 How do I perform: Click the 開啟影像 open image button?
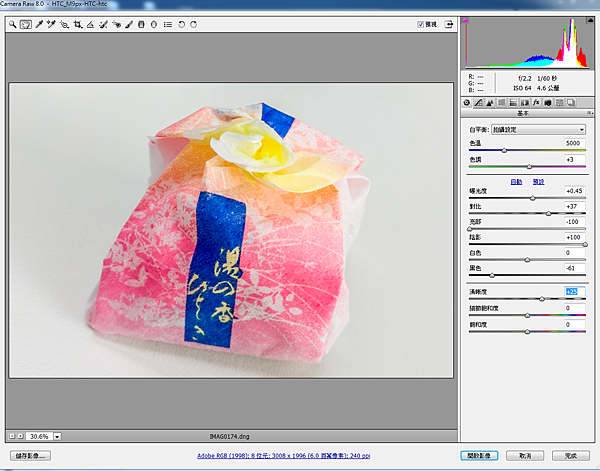(x=479, y=456)
